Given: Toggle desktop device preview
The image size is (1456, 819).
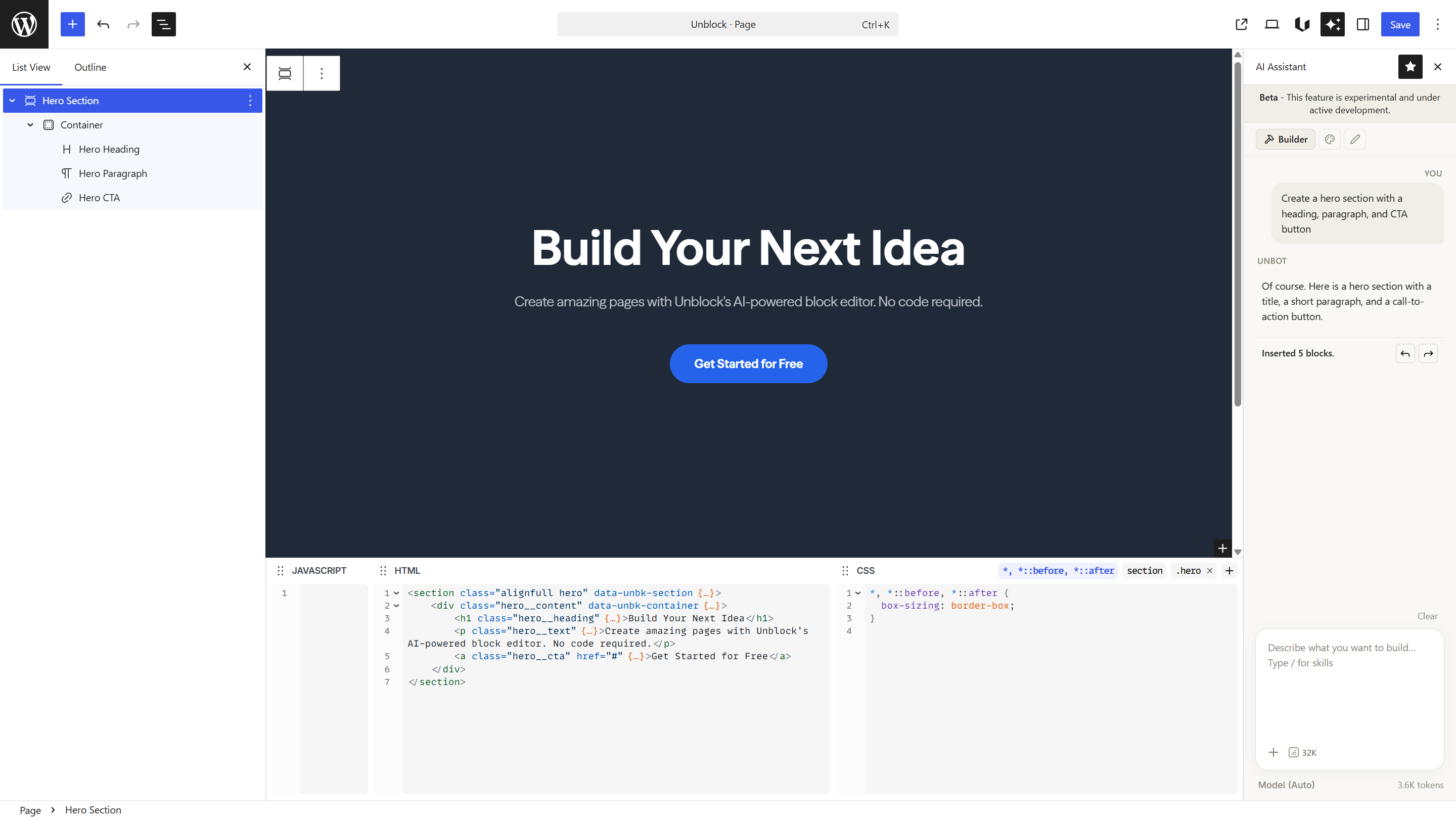Looking at the screenshot, I should [1272, 24].
